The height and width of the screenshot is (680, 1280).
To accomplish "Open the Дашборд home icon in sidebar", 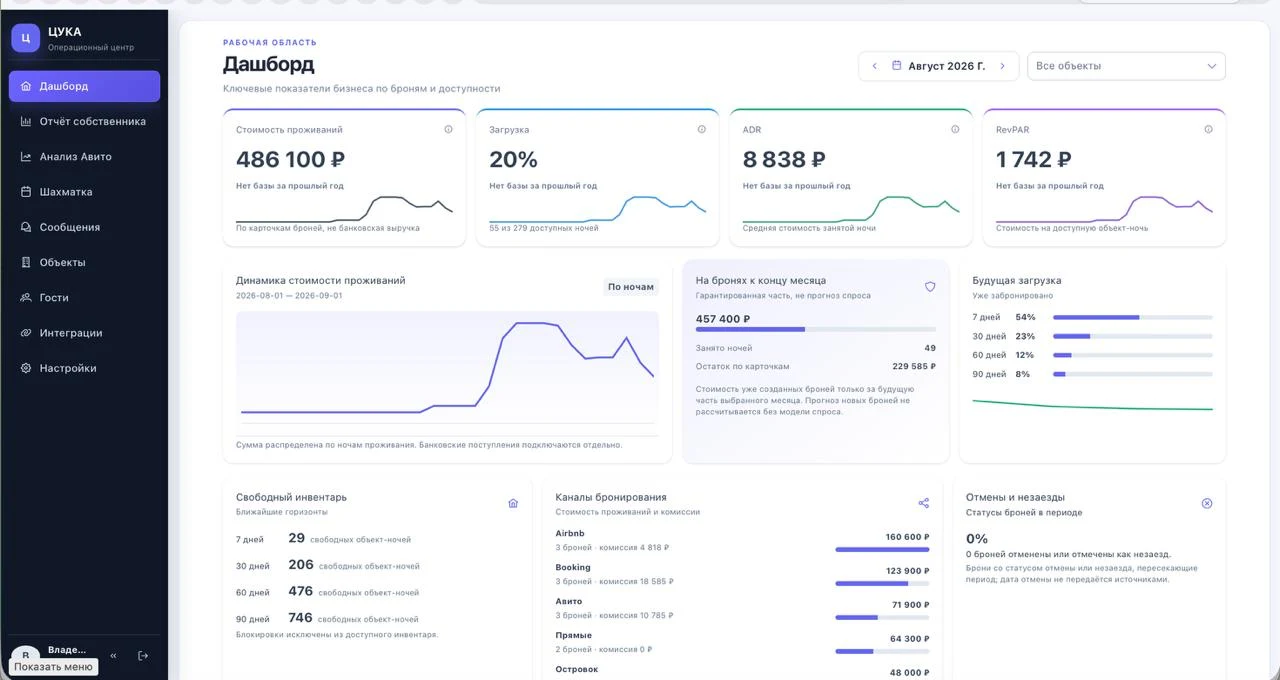I will [26, 86].
